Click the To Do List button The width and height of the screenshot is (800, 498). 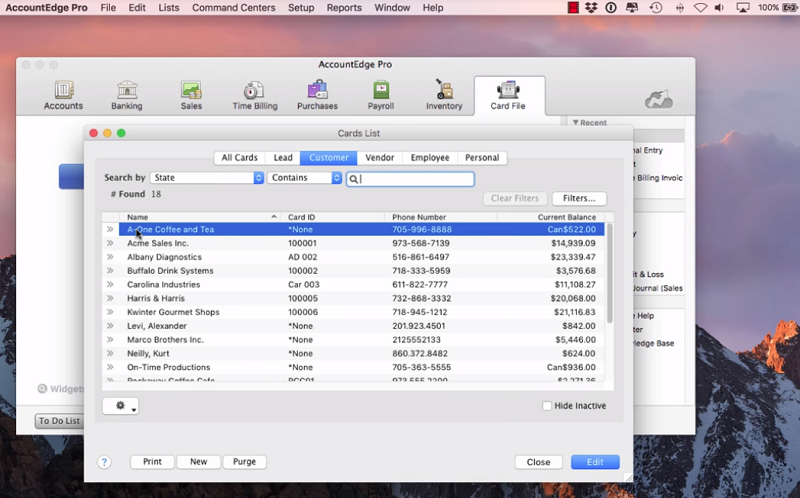click(59, 421)
